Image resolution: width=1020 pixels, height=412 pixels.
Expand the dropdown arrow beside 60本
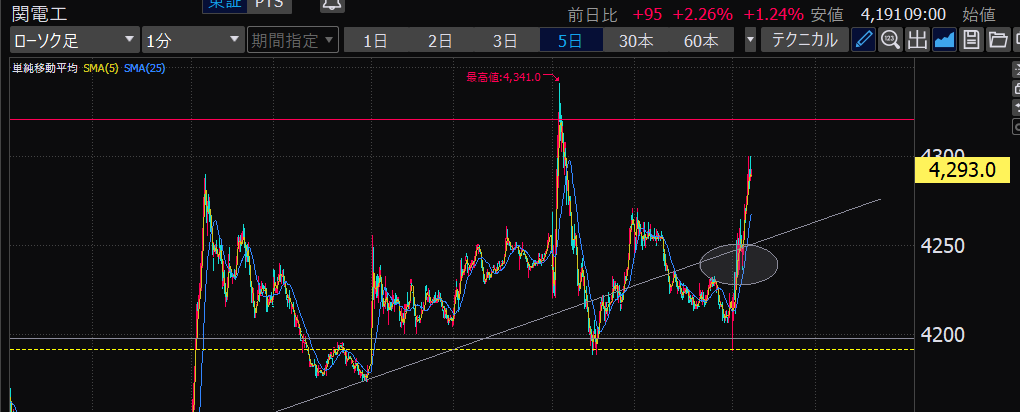751,41
